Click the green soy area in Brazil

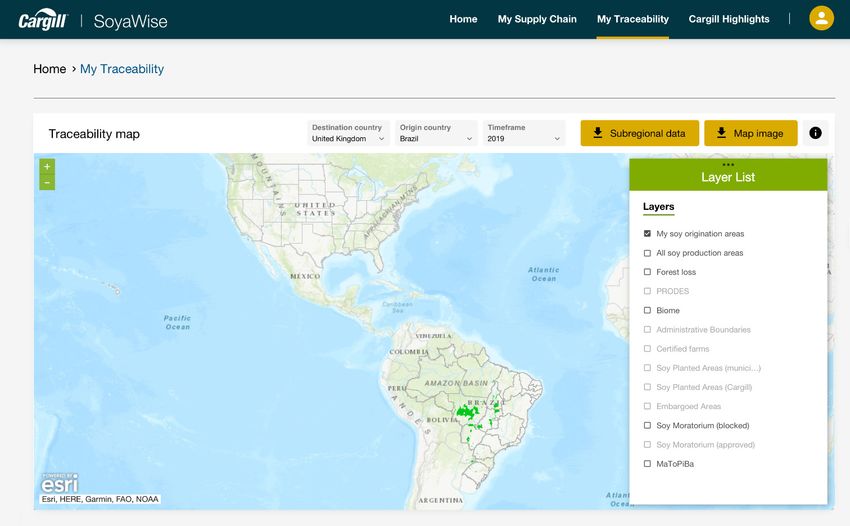pos(467,412)
